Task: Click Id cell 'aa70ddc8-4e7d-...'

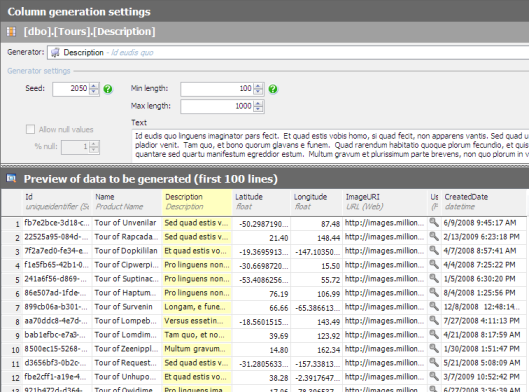Action: point(57,321)
